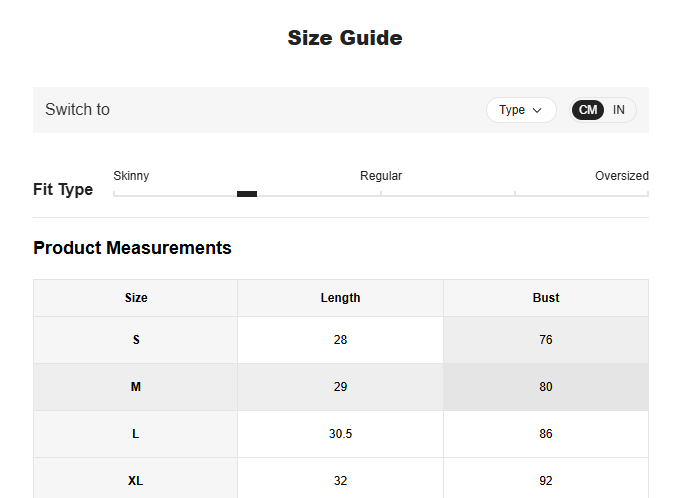Select the Oversized fit label
This screenshot has width=679, height=498.
point(621,176)
